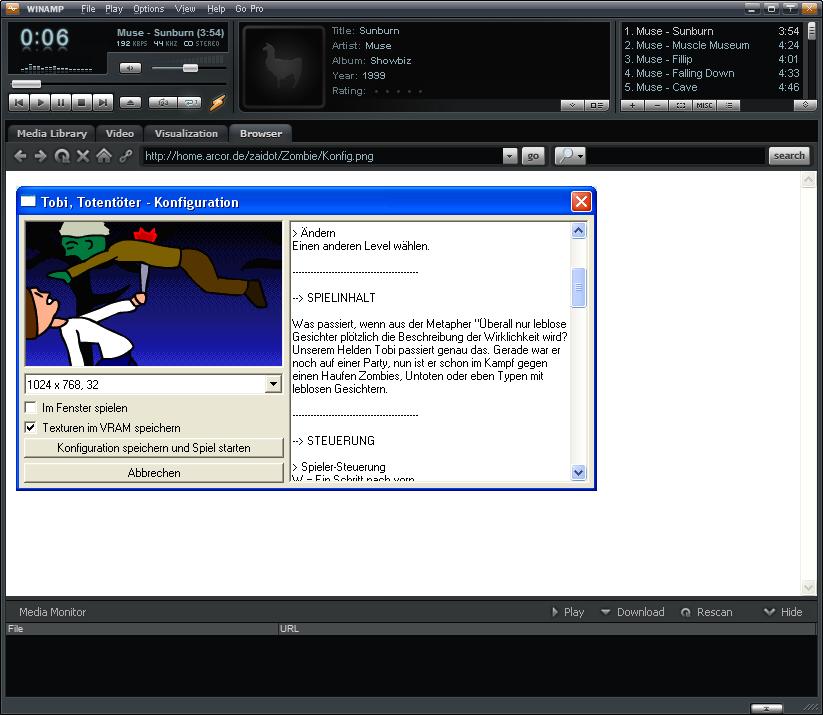Click the volume slider handle

[190, 68]
